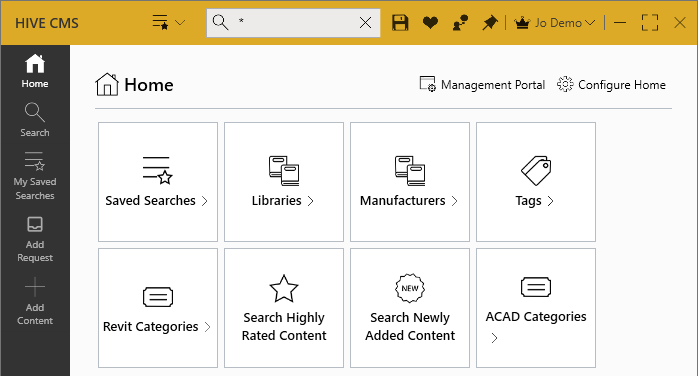
Task: Open the Revit Categories tile
Action: (158, 308)
